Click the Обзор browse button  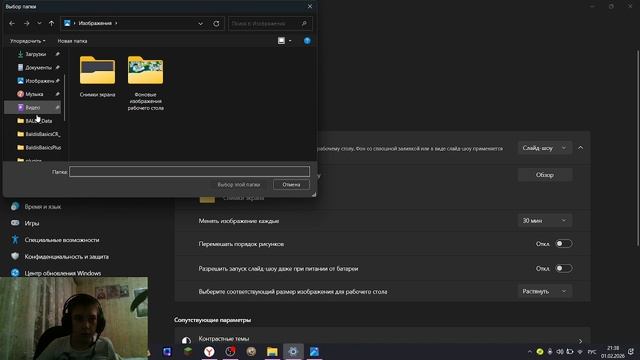544,175
